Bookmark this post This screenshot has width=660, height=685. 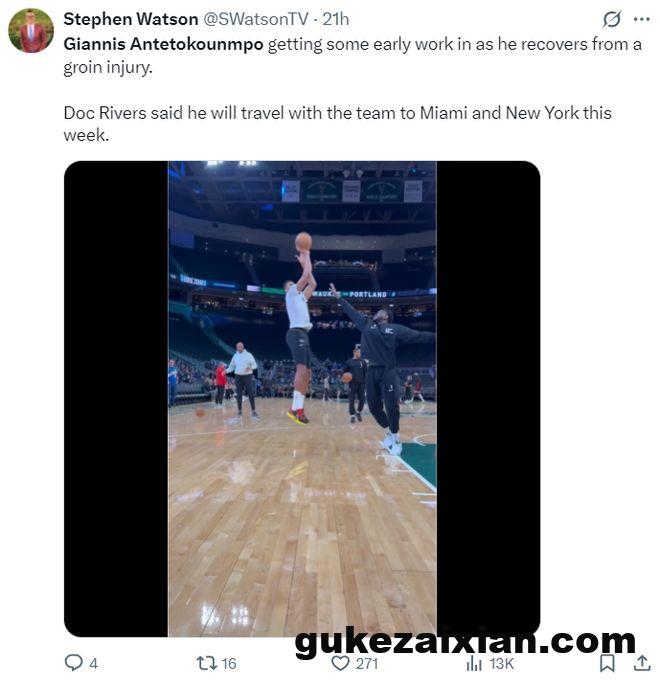point(607,662)
